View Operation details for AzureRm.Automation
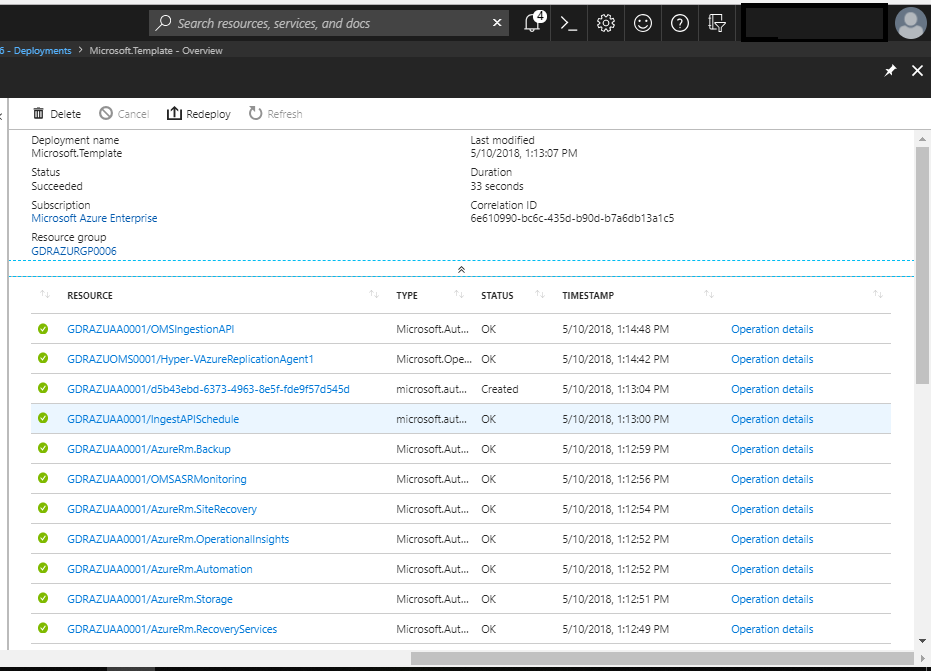The width and height of the screenshot is (931, 671). click(x=772, y=569)
